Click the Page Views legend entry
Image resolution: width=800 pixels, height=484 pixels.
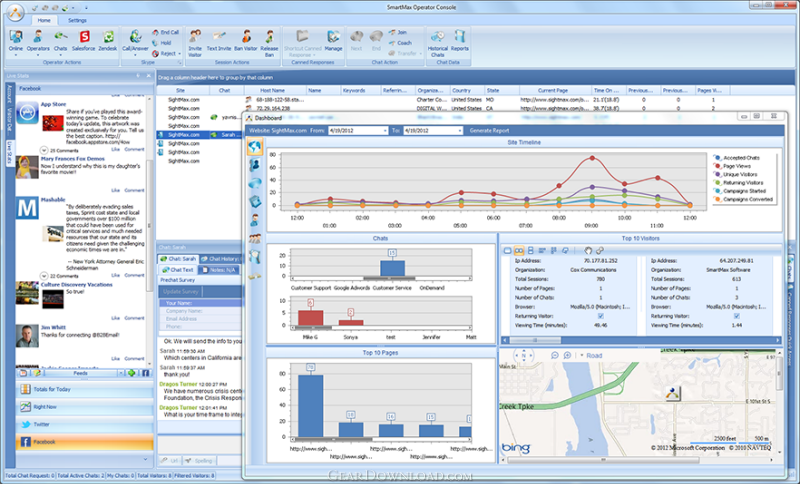pyautogui.click(x=732, y=166)
